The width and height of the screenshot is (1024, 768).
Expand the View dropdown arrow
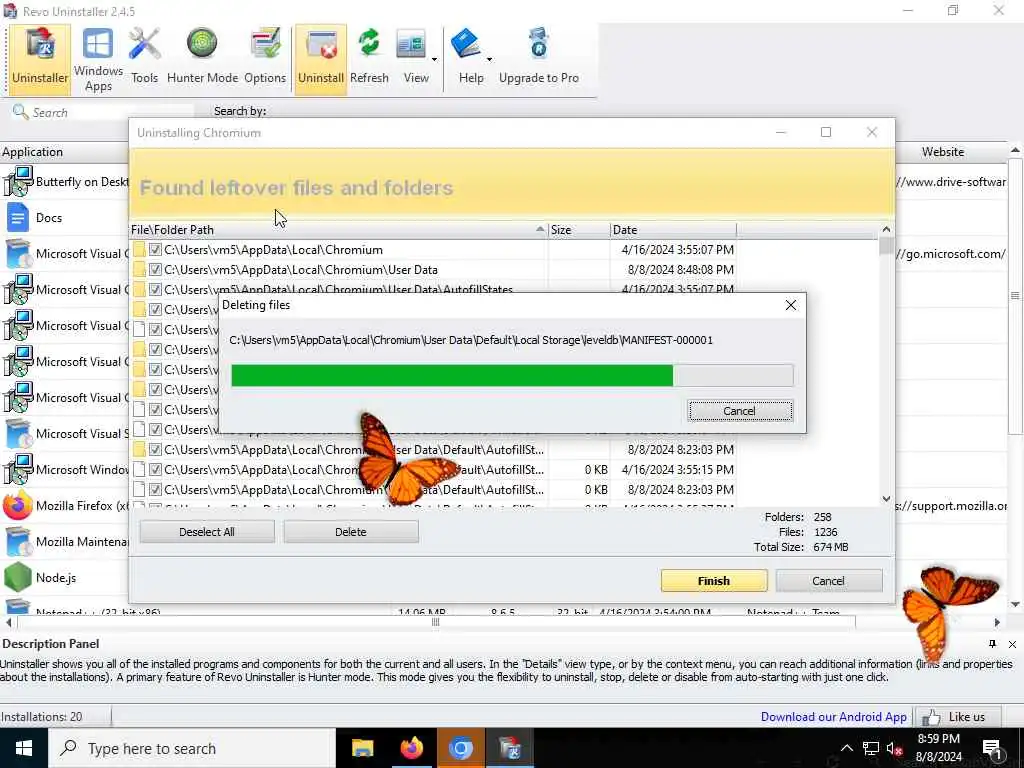(434, 59)
